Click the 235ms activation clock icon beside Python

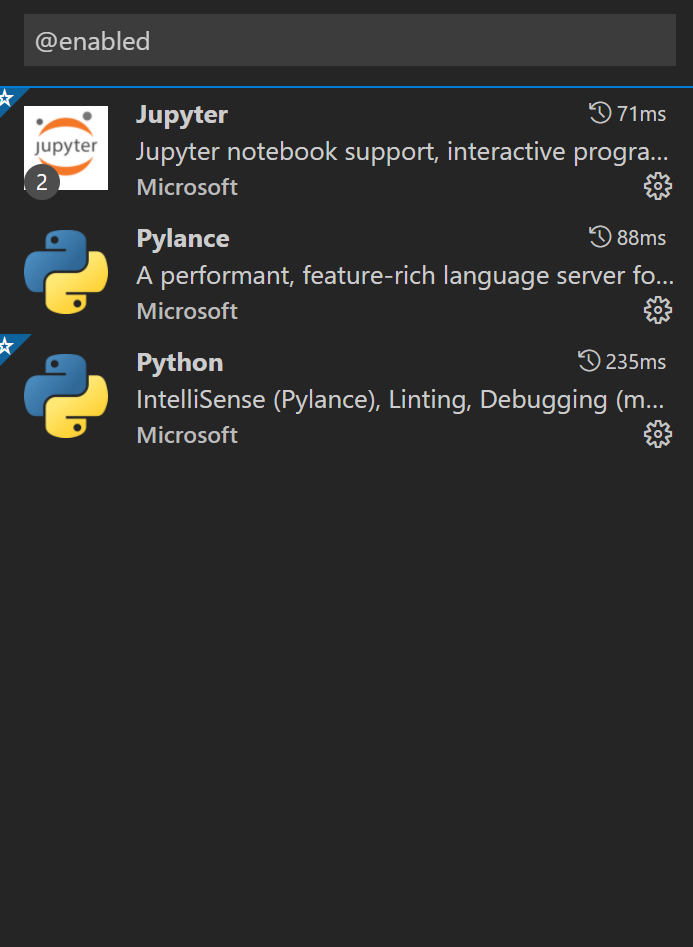coord(589,361)
